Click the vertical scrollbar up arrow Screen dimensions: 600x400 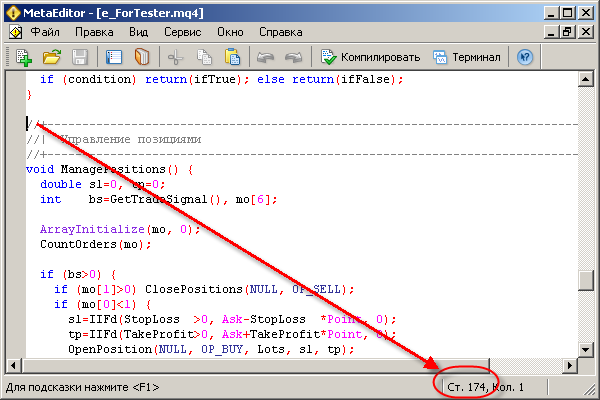tap(585, 79)
